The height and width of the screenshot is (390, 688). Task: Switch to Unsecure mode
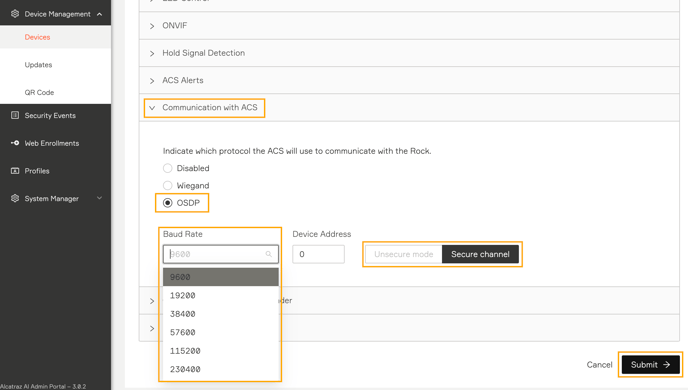pos(404,254)
